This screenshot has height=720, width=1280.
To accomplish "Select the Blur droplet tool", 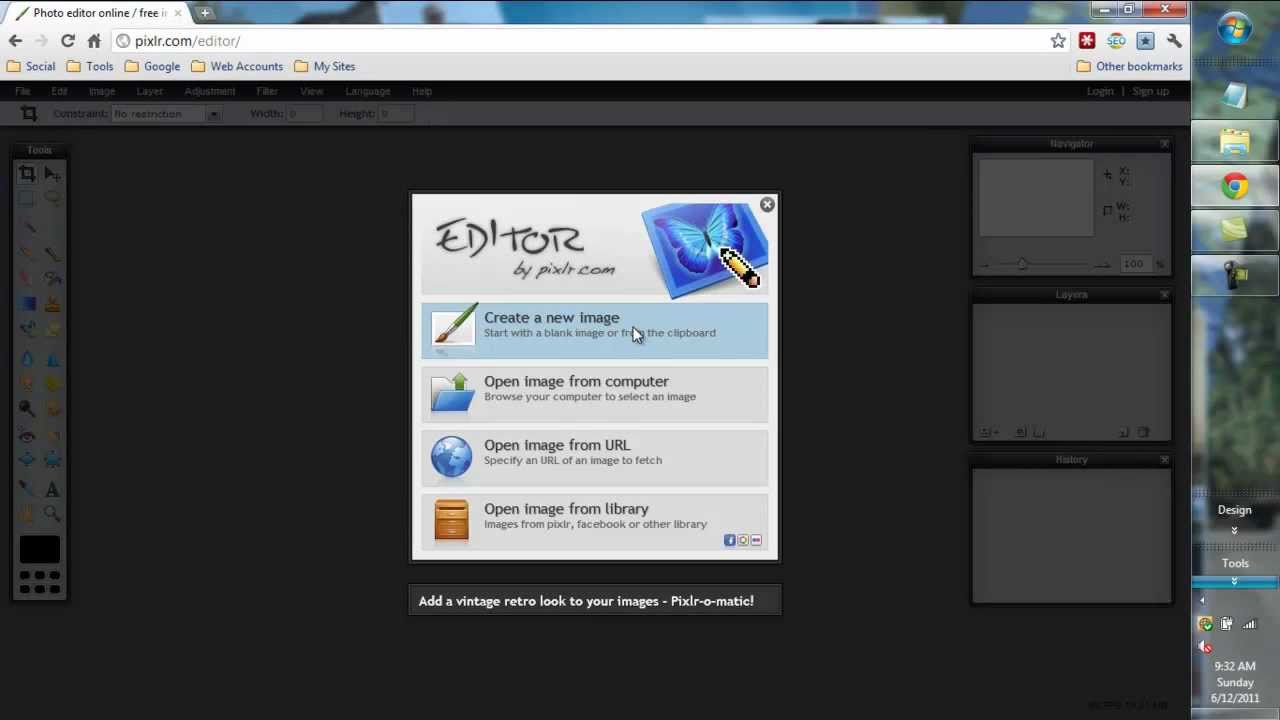I will click(x=27, y=358).
